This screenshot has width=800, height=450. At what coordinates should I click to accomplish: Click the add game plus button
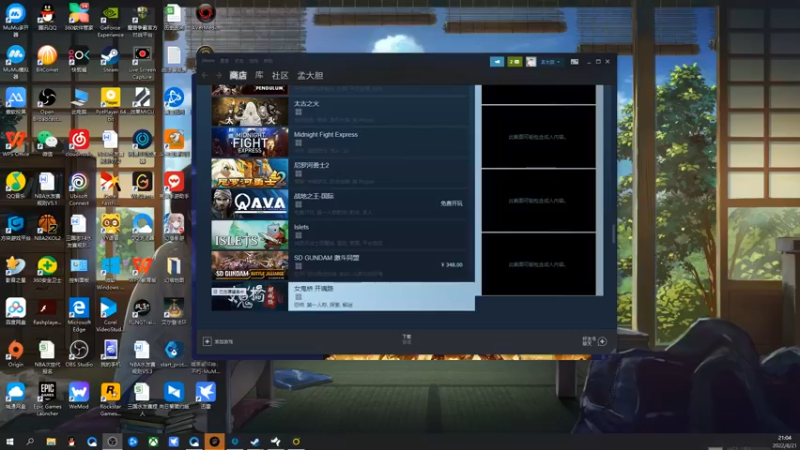coord(207,341)
